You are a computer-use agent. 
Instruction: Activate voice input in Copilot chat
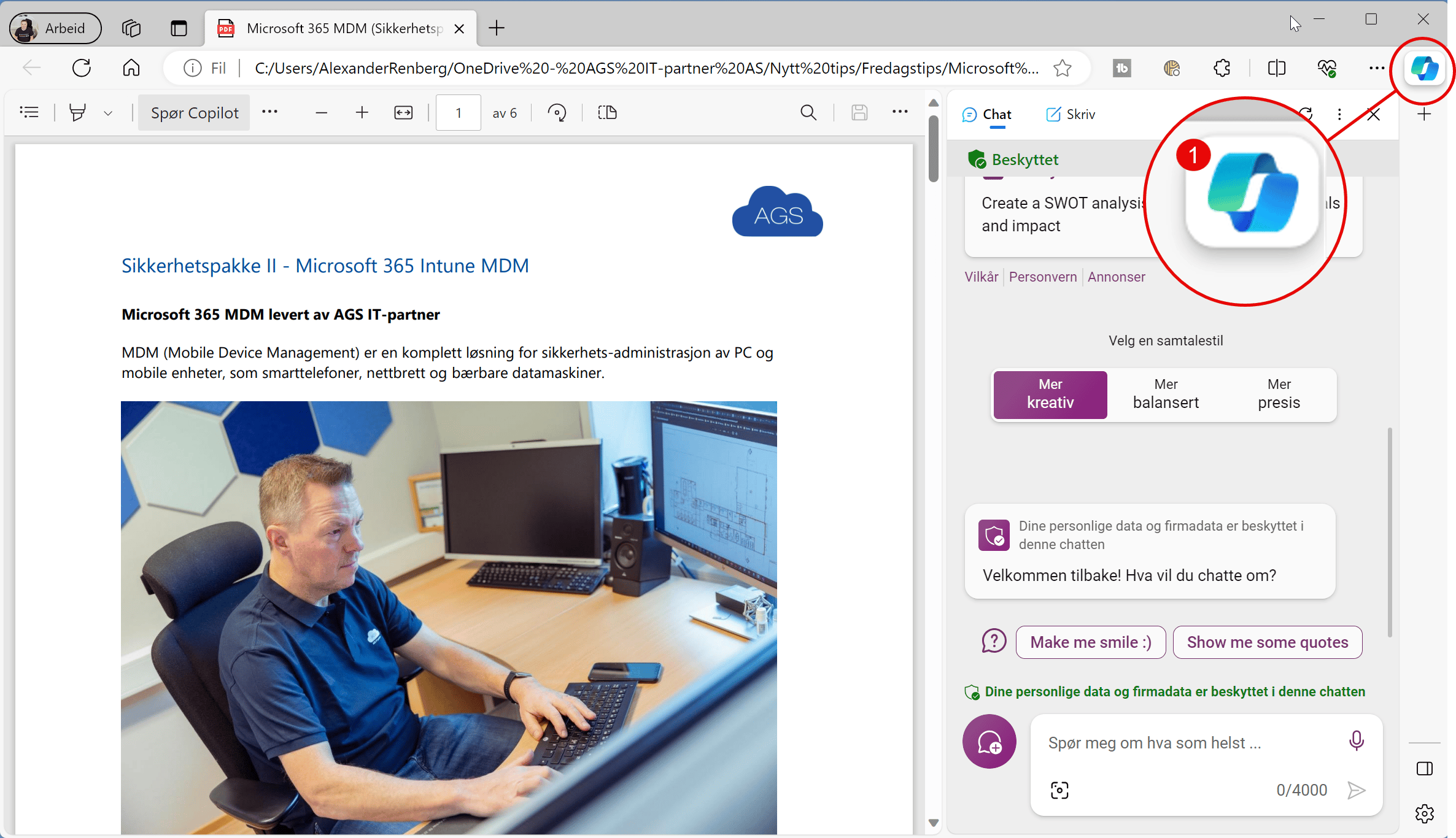pyautogui.click(x=1357, y=740)
